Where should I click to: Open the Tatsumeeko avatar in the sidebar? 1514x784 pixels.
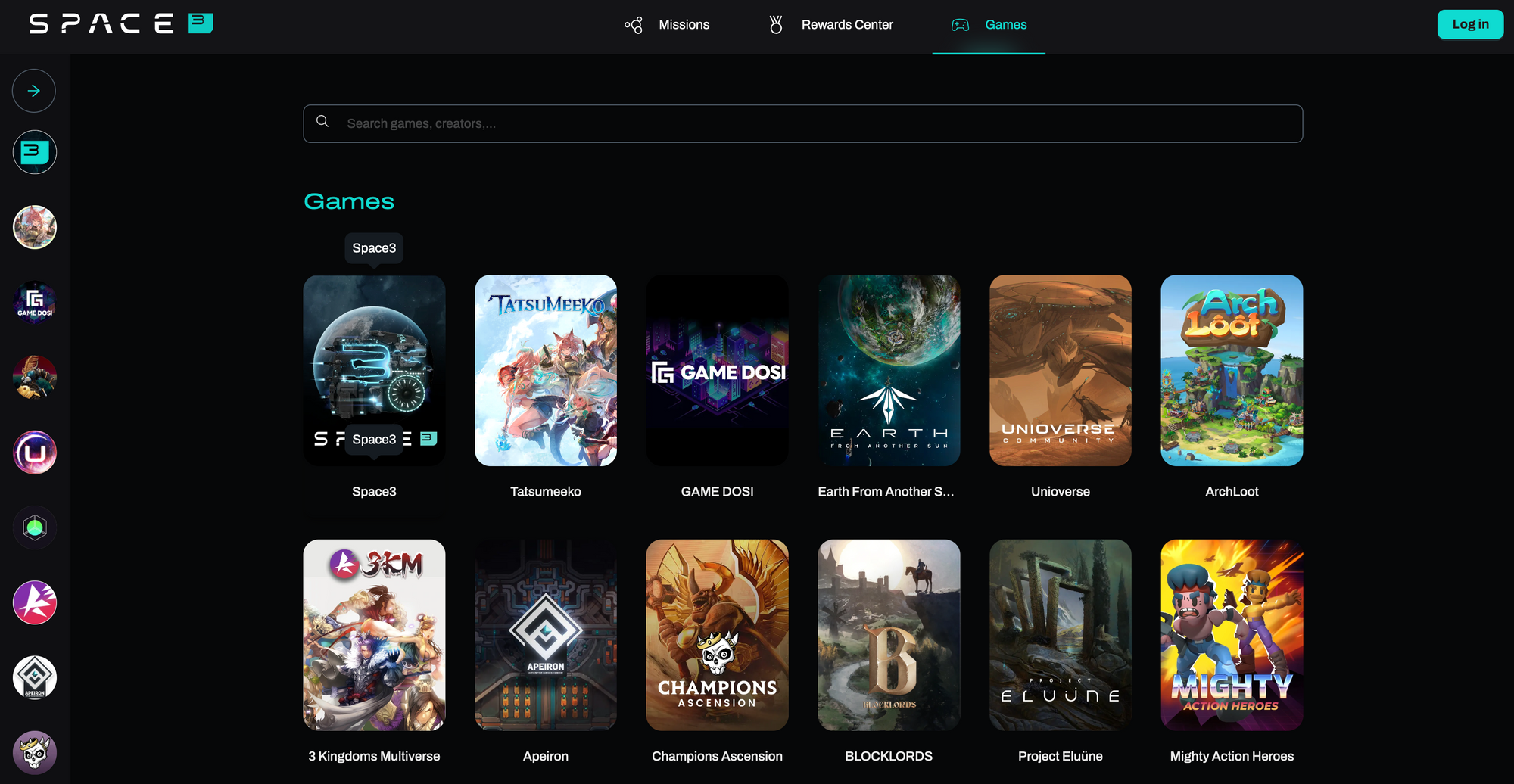click(x=34, y=227)
